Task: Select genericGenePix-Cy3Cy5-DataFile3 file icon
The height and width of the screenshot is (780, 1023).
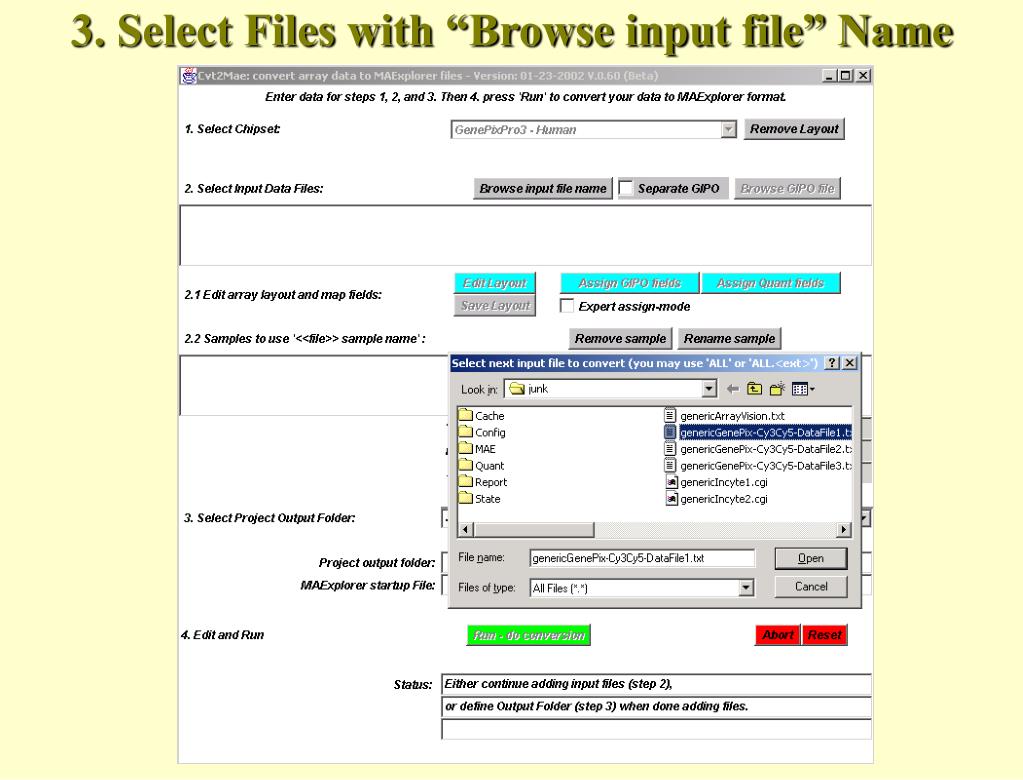Action: pyautogui.click(x=670, y=465)
